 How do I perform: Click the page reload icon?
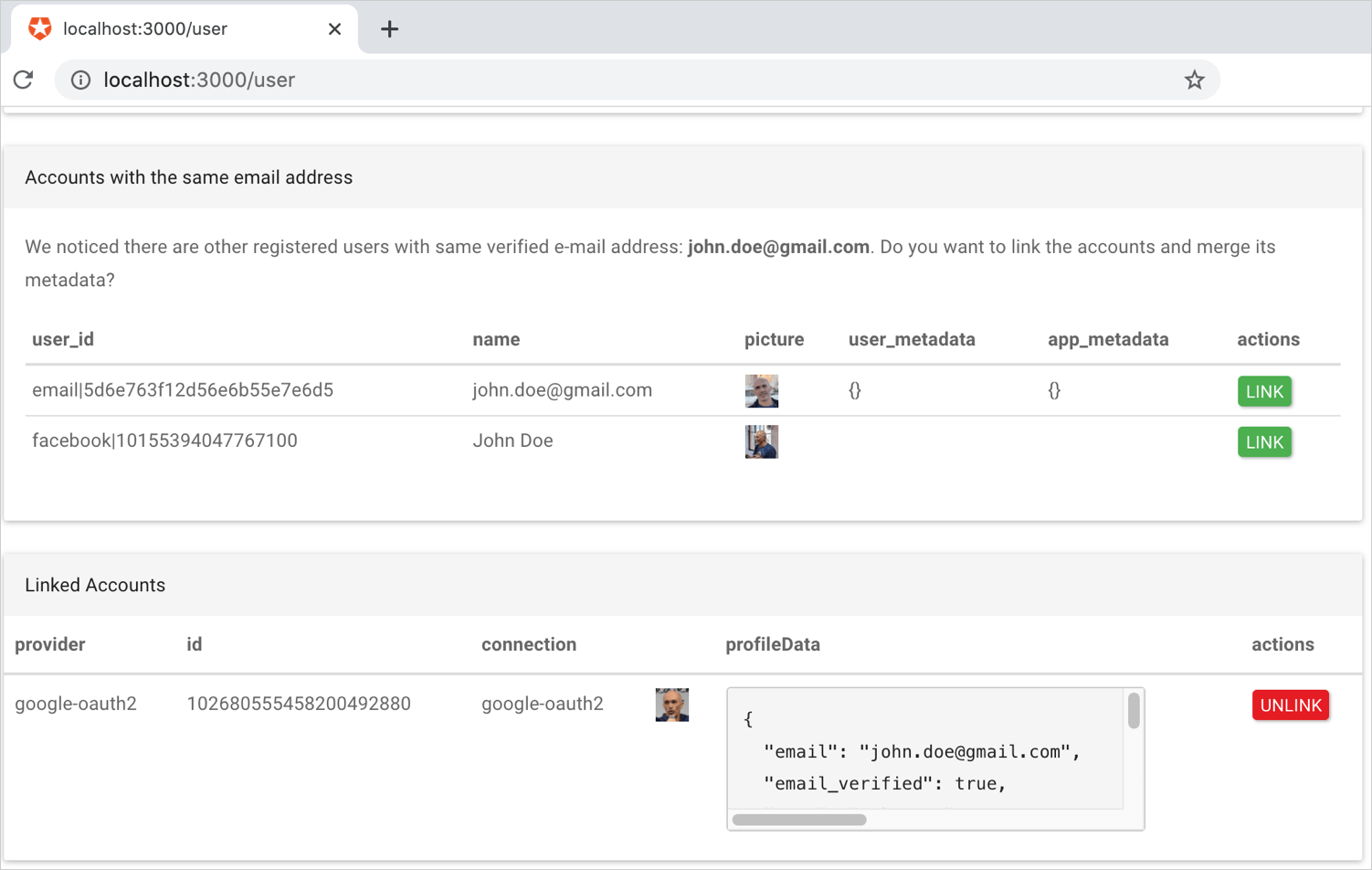pos(23,80)
